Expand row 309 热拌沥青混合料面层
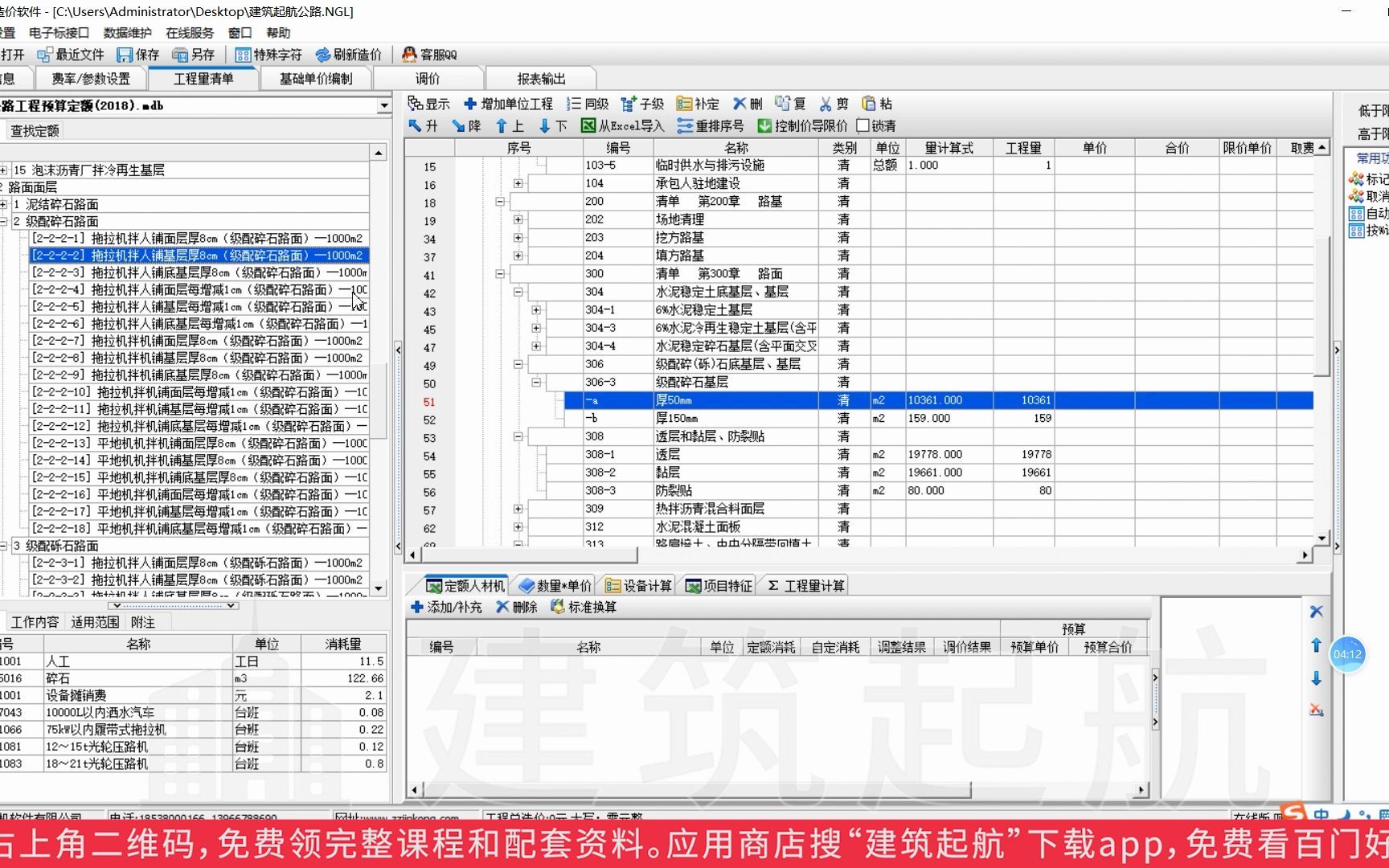Screen dimensions: 1389x868 point(518,509)
